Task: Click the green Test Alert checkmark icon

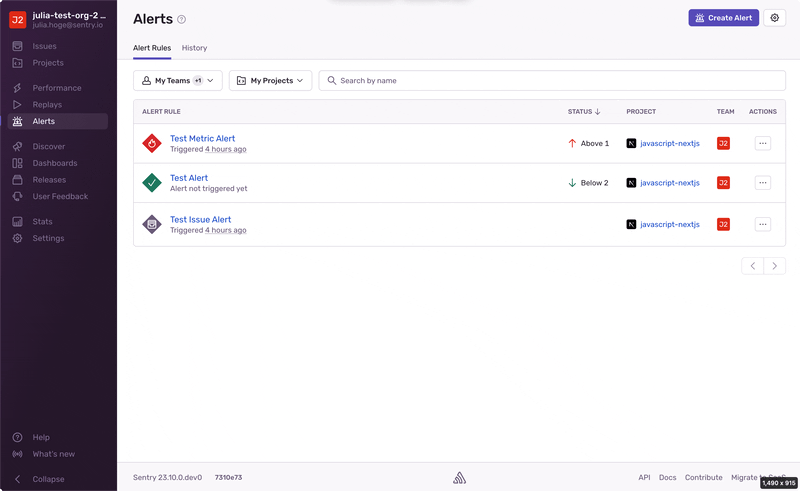Action: tap(152, 183)
